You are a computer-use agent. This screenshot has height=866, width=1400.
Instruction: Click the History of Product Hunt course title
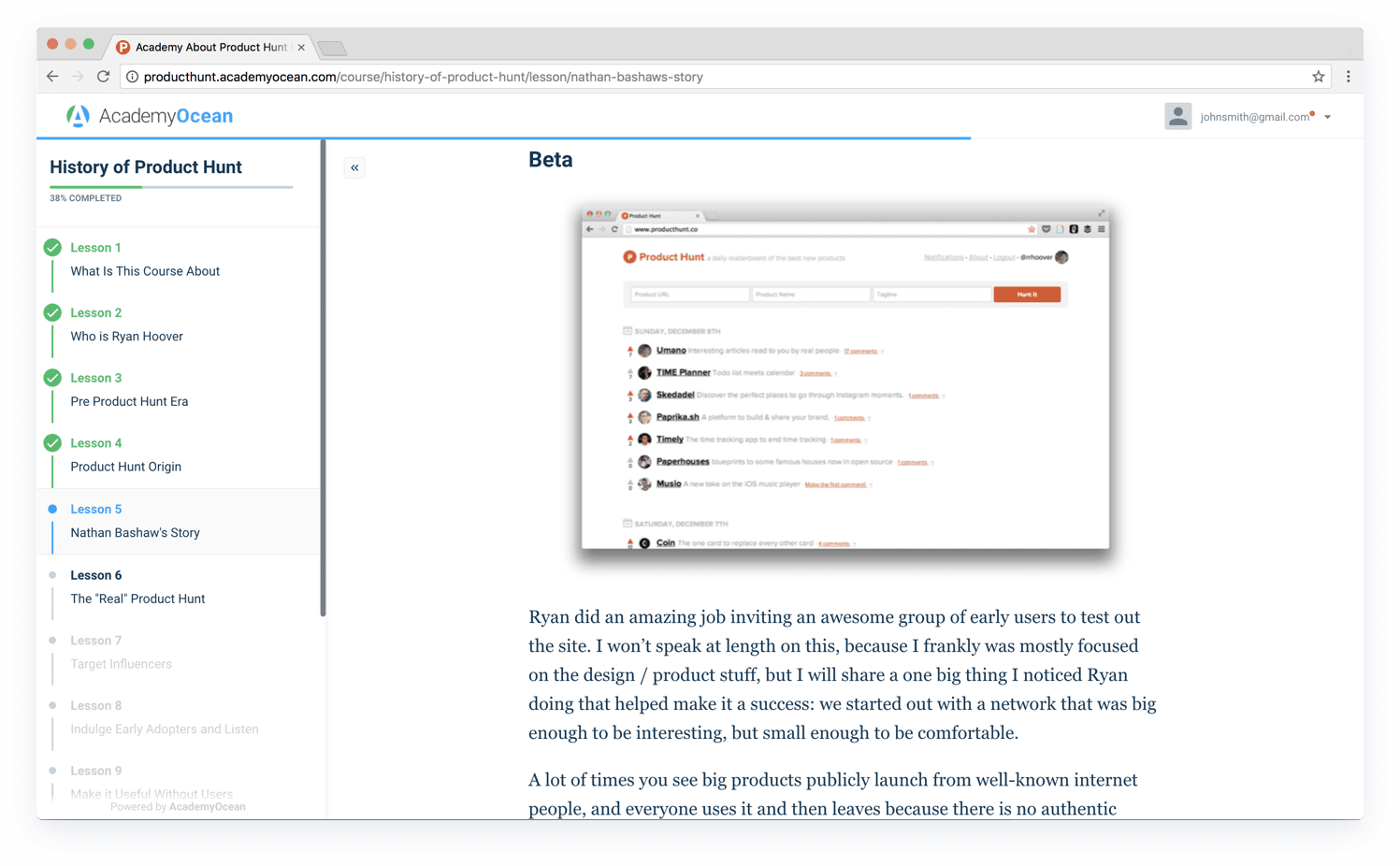146,167
